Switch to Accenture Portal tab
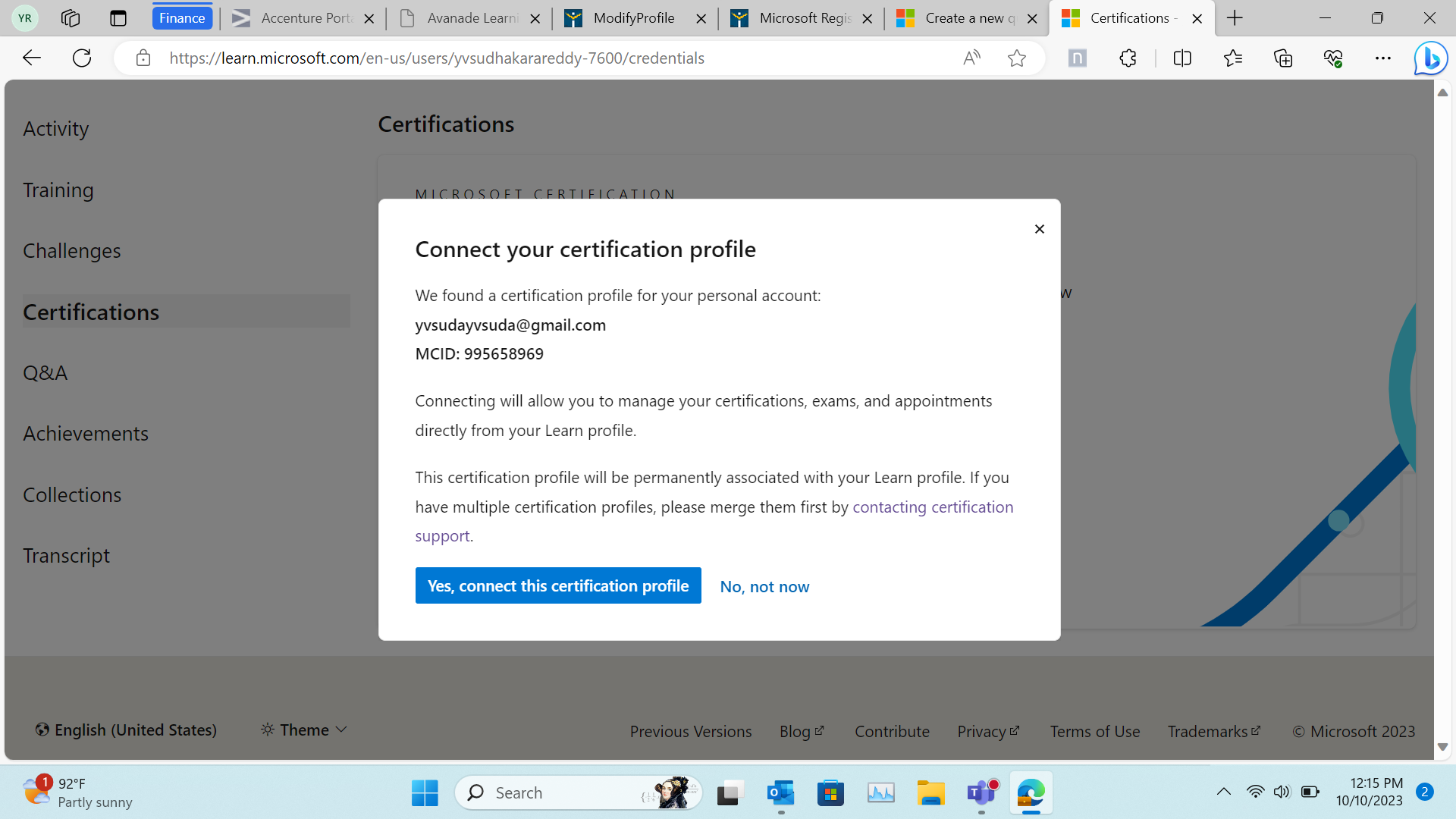1456x819 pixels. (306, 18)
